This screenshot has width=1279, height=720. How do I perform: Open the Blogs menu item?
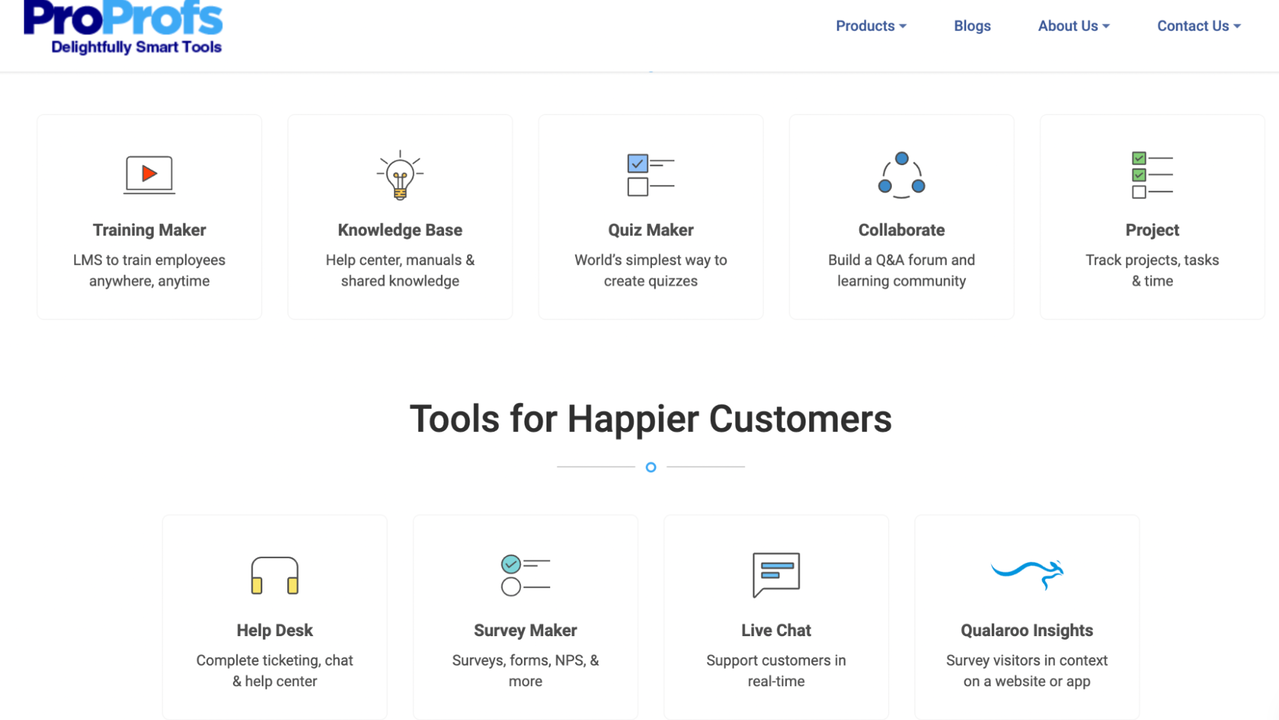coord(971,26)
